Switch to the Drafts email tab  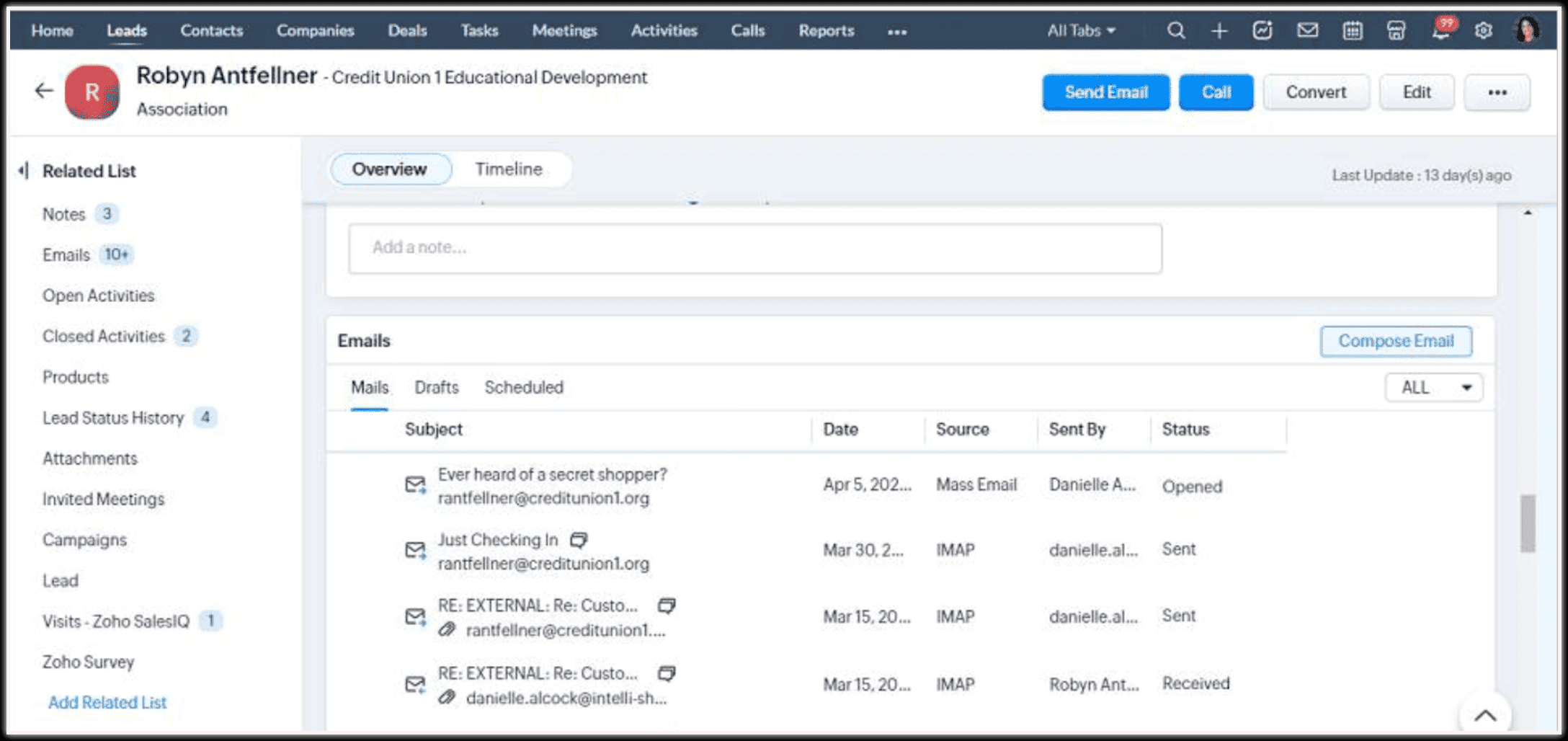click(x=436, y=388)
